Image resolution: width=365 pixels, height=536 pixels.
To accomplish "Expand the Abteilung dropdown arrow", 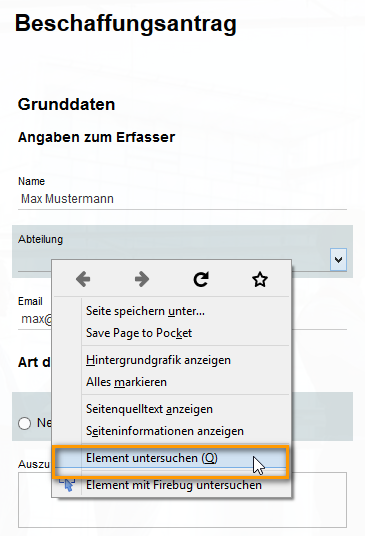I will pos(338,260).
